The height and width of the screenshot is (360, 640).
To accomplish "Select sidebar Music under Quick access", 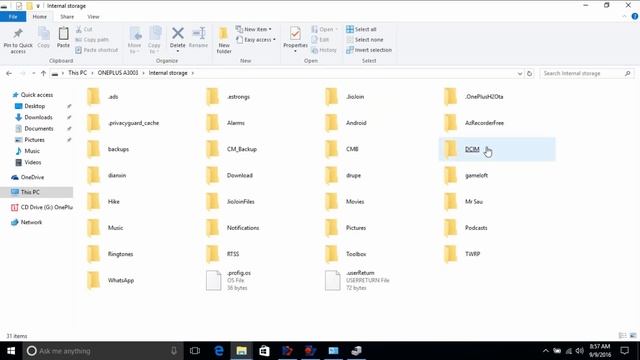I will click(32, 151).
